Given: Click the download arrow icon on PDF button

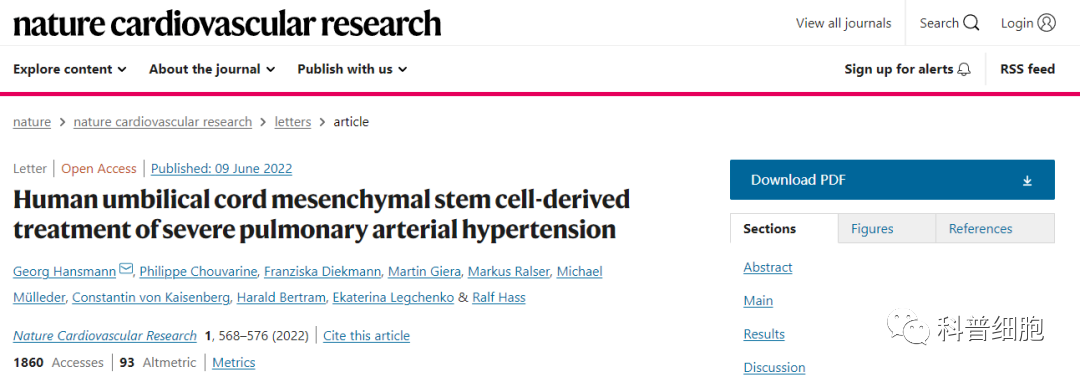Looking at the screenshot, I should coord(1027,181).
